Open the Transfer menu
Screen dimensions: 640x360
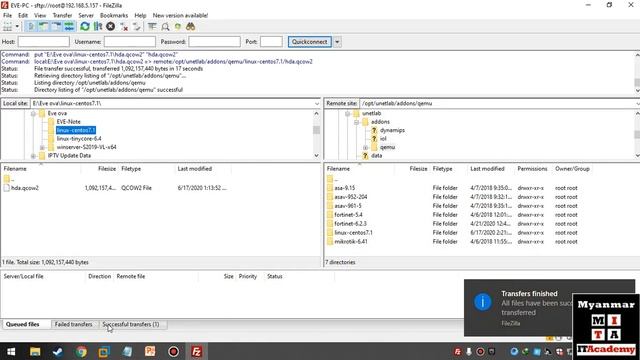click(62, 15)
